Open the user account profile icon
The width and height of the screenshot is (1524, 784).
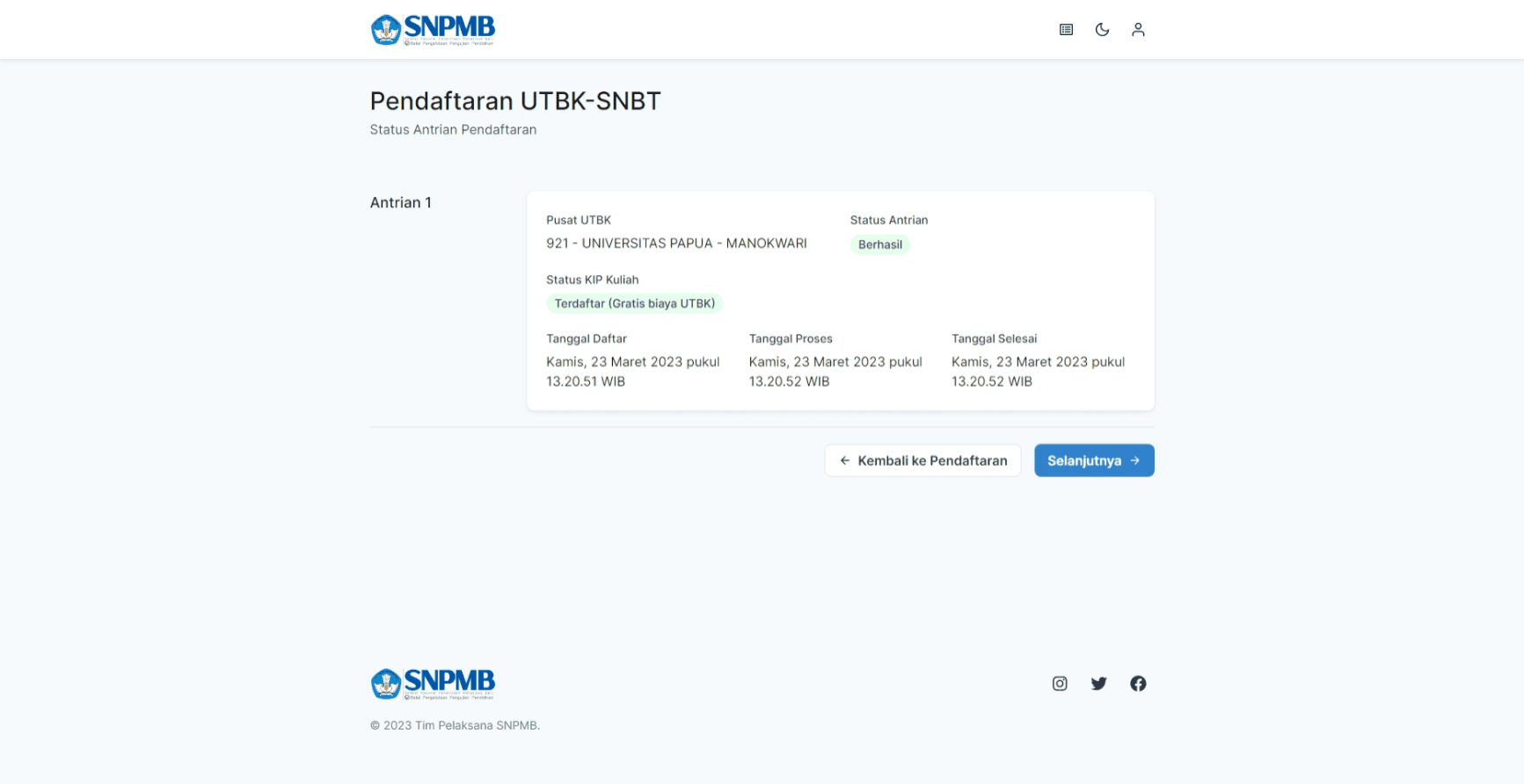tap(1138, 30)
